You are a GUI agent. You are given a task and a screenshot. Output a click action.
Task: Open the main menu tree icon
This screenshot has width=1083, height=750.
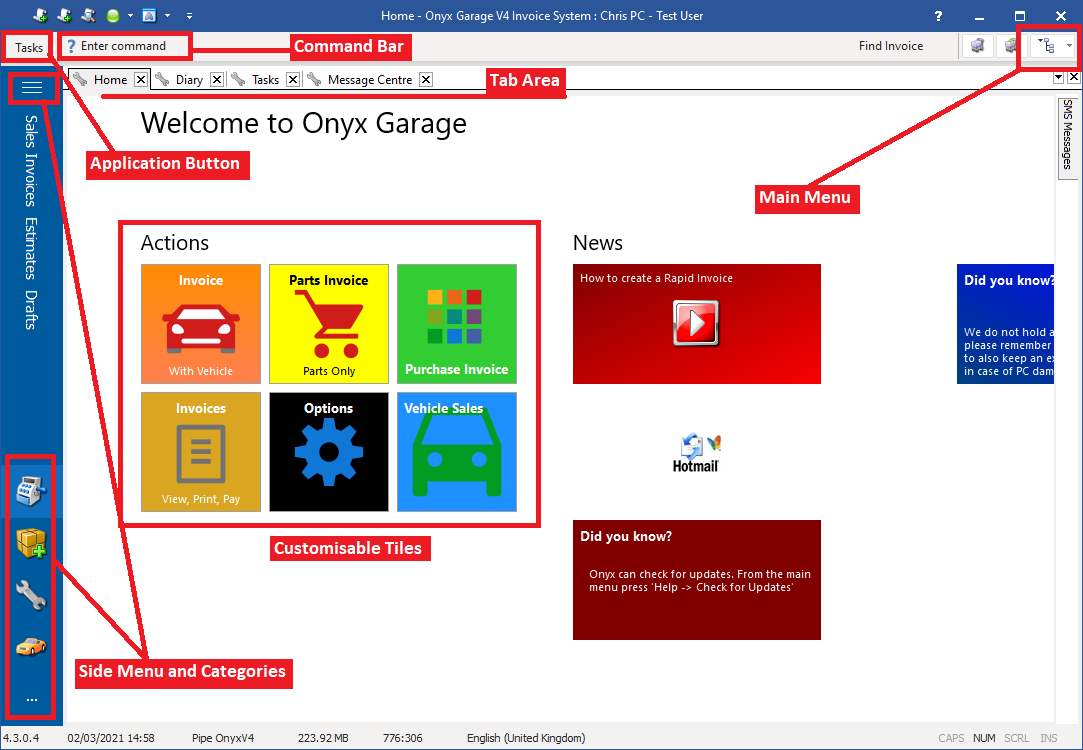click(x=1047, y=46)
